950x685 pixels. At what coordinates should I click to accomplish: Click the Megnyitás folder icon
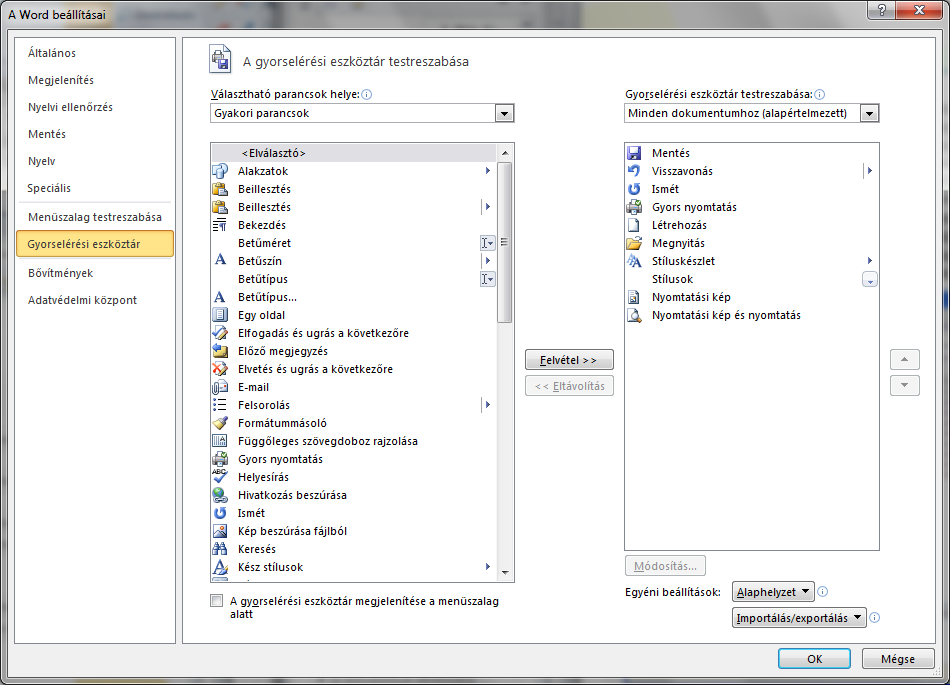coord(634,243)
